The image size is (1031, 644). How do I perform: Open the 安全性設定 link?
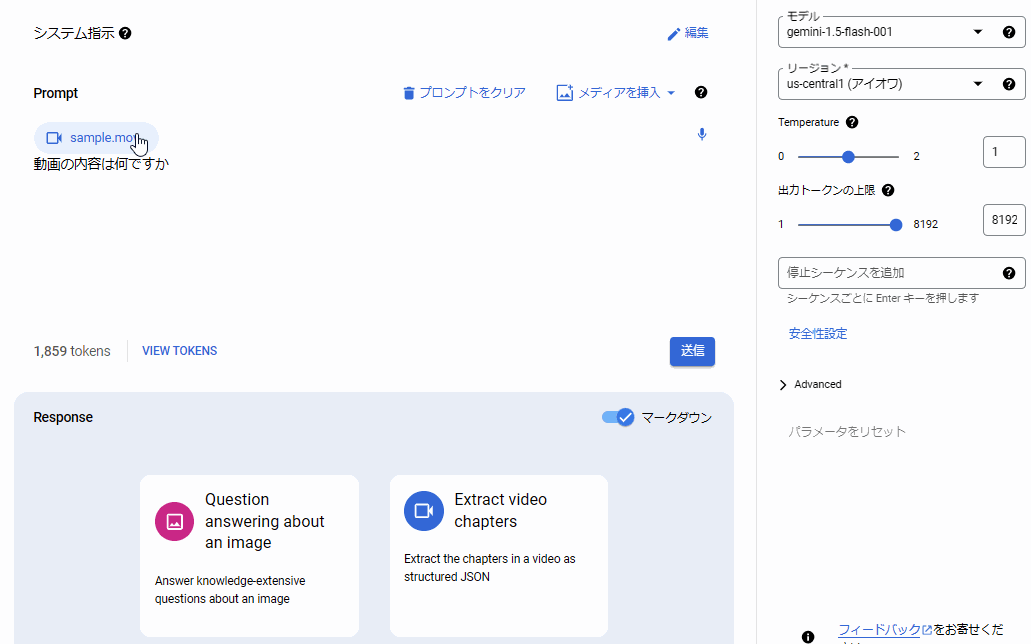(x=817, y=334)
